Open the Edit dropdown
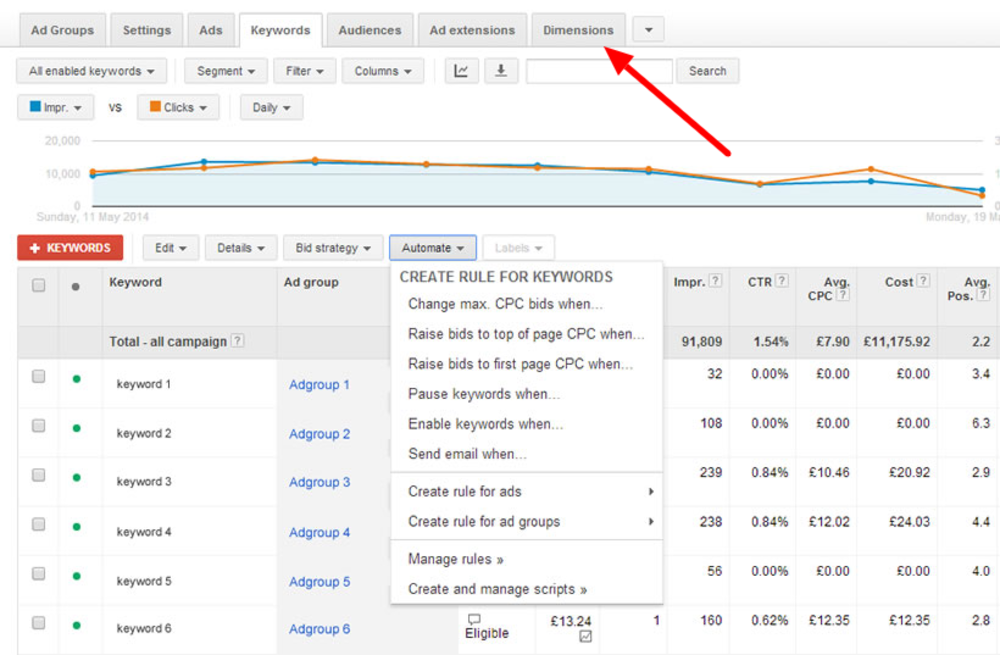 tap(170, 247)
